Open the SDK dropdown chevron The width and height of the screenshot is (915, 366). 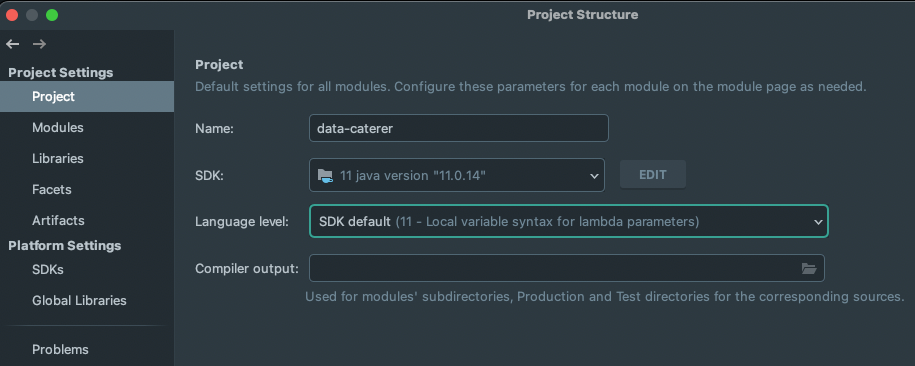tap(594, 176)
